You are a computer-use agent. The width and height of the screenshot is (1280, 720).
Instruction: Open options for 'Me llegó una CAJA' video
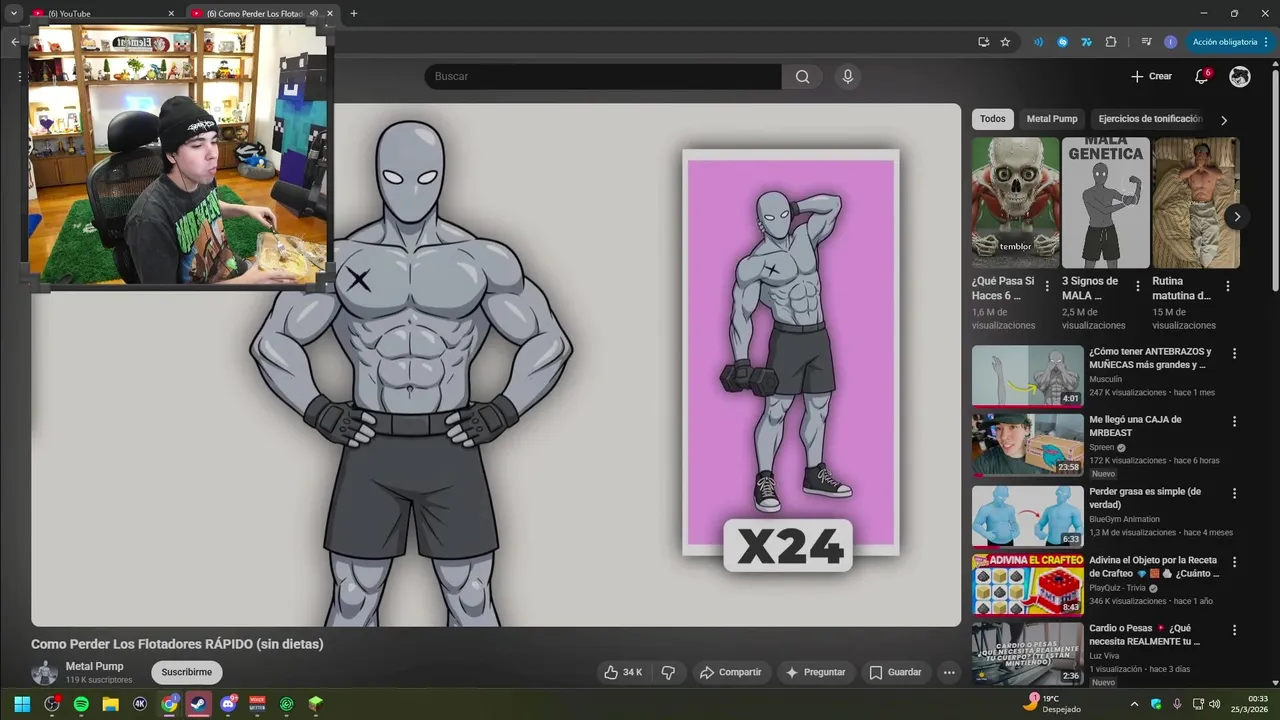click(x=1234, y=422)
